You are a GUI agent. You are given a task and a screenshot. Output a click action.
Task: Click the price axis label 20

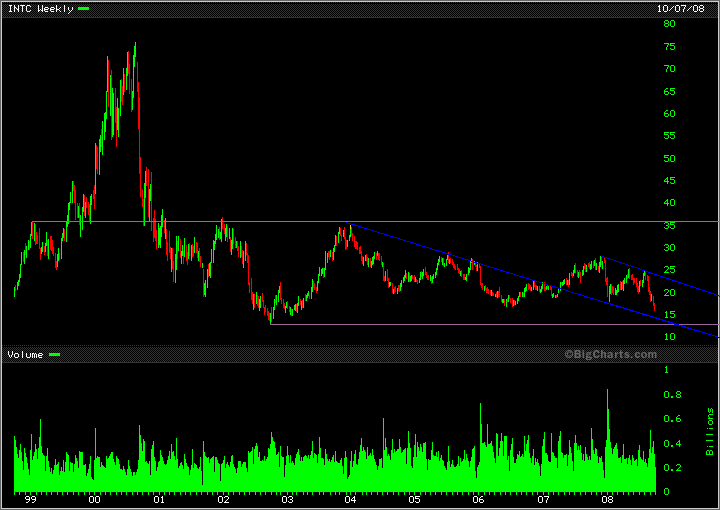point(669,292)
